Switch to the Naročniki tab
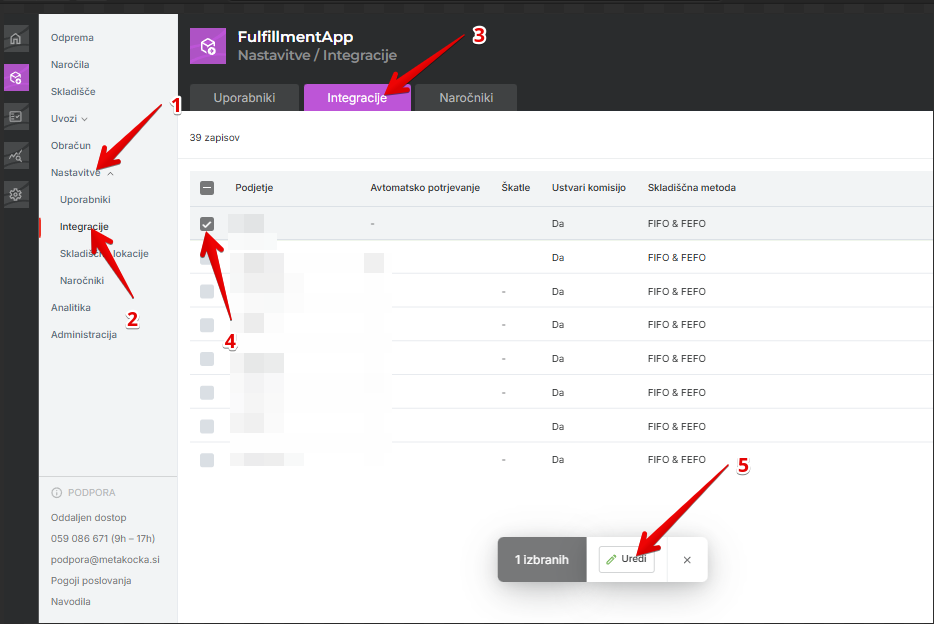The image size is (934, 624). tap(466, 98)
